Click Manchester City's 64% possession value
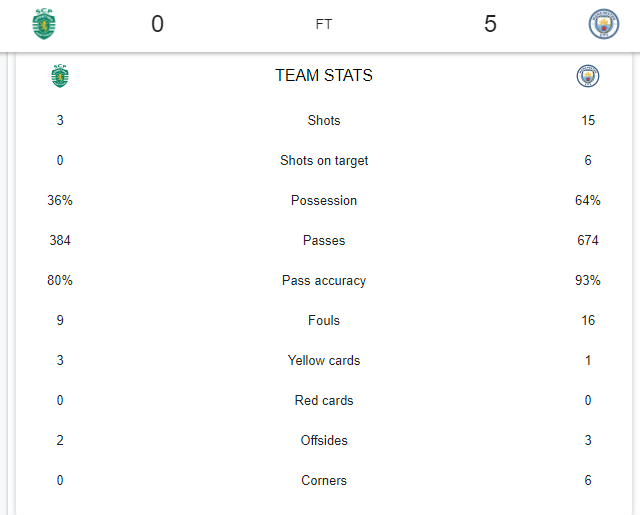 coord(588,200)
